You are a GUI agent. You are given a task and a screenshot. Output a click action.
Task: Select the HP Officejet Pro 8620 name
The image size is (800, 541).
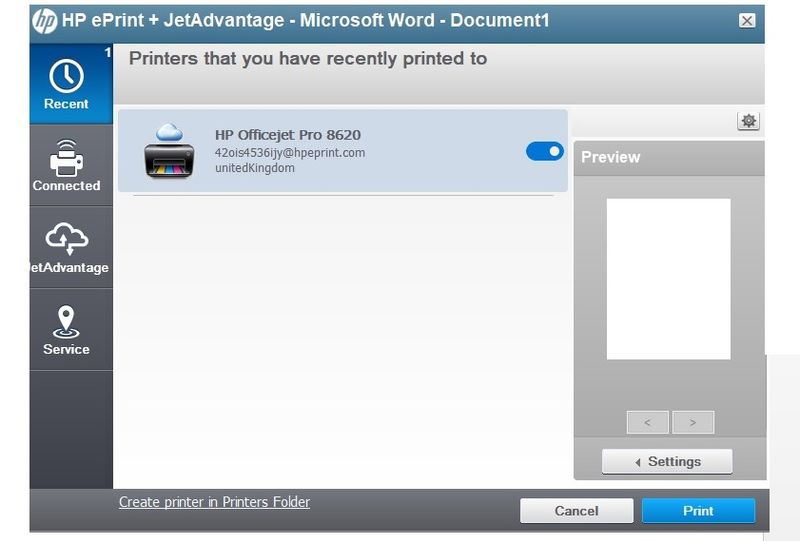(288, 135)
